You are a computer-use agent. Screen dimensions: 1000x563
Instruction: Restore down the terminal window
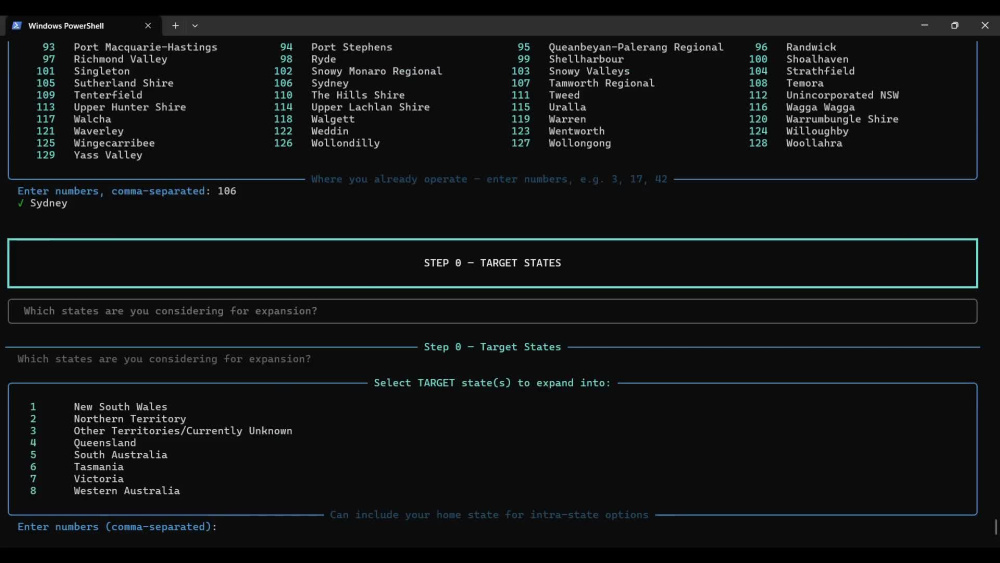pyautogui.click(x=955, y=26)
